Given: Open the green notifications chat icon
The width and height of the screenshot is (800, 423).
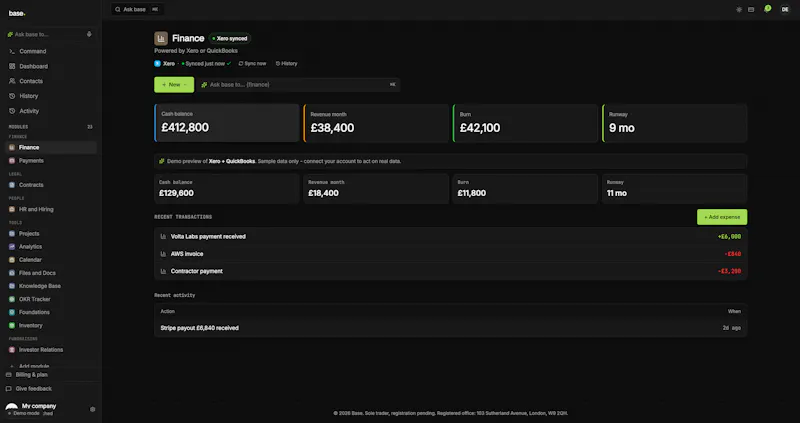Looking at the screenshot, I should (x=767, y=9).
